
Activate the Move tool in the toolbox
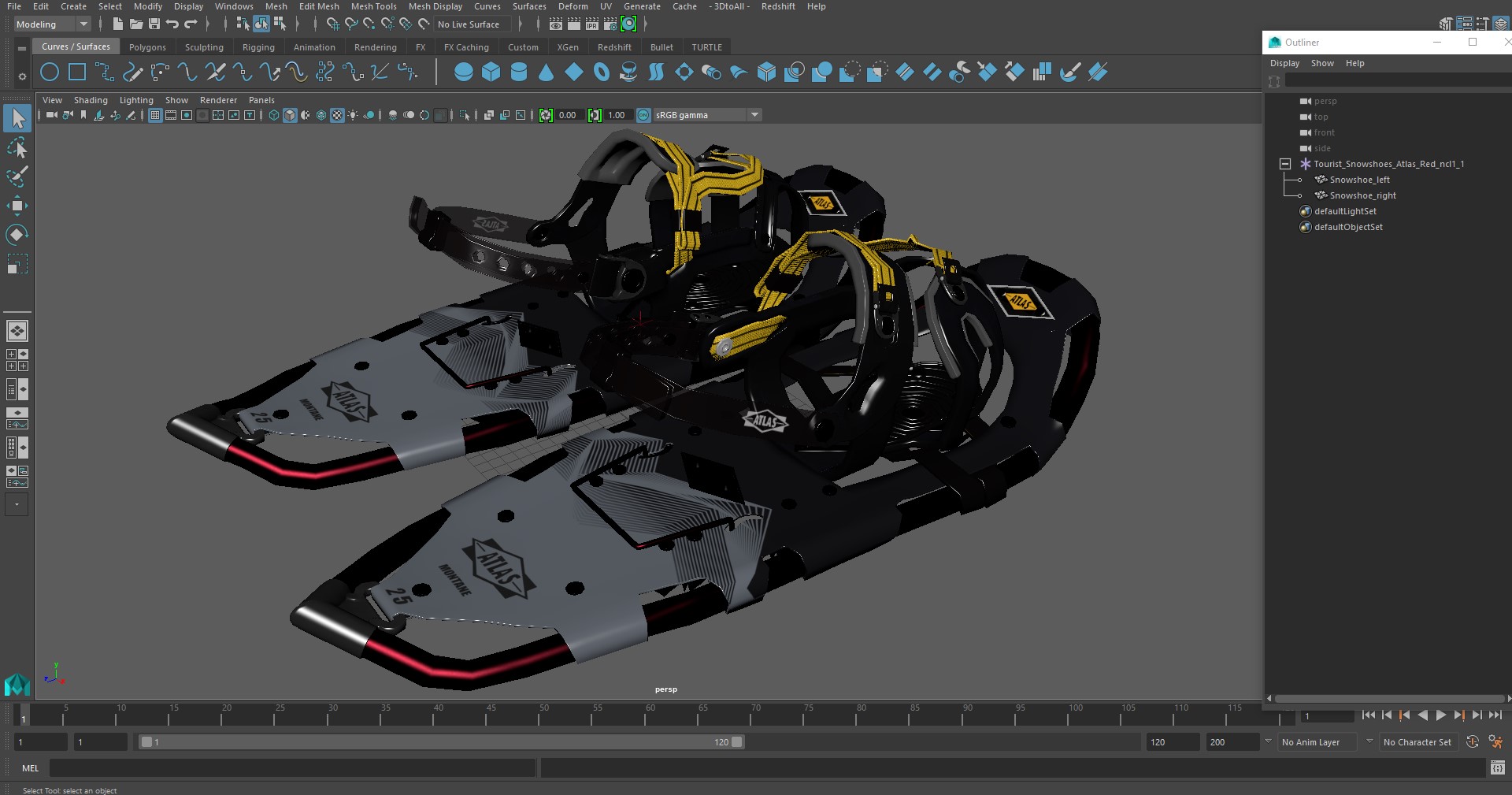click(x=17, y=206)
